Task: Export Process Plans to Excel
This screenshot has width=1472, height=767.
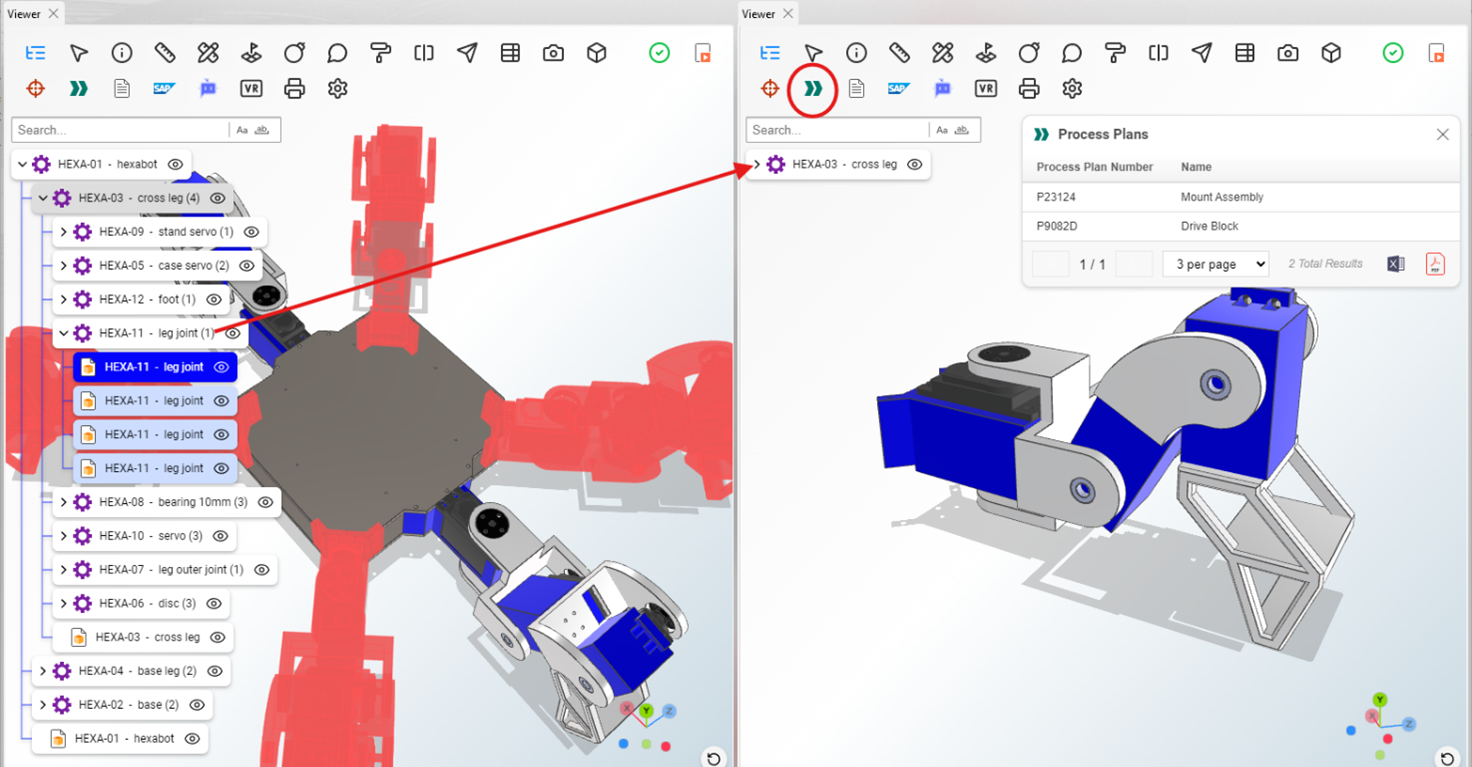Action: pyautogui.click(x=1396, y=264)
